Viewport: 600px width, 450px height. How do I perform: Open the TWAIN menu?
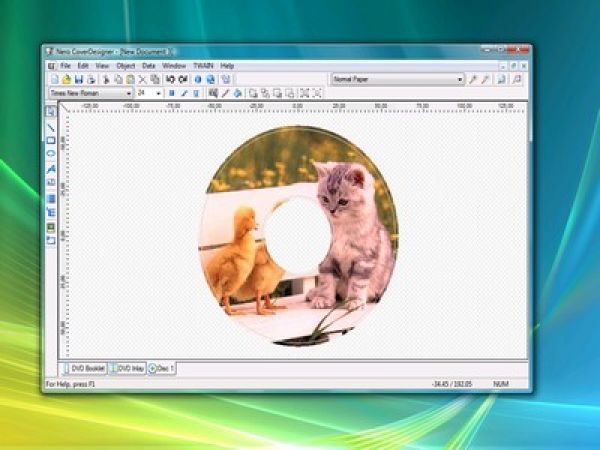[x=203, y=66]
